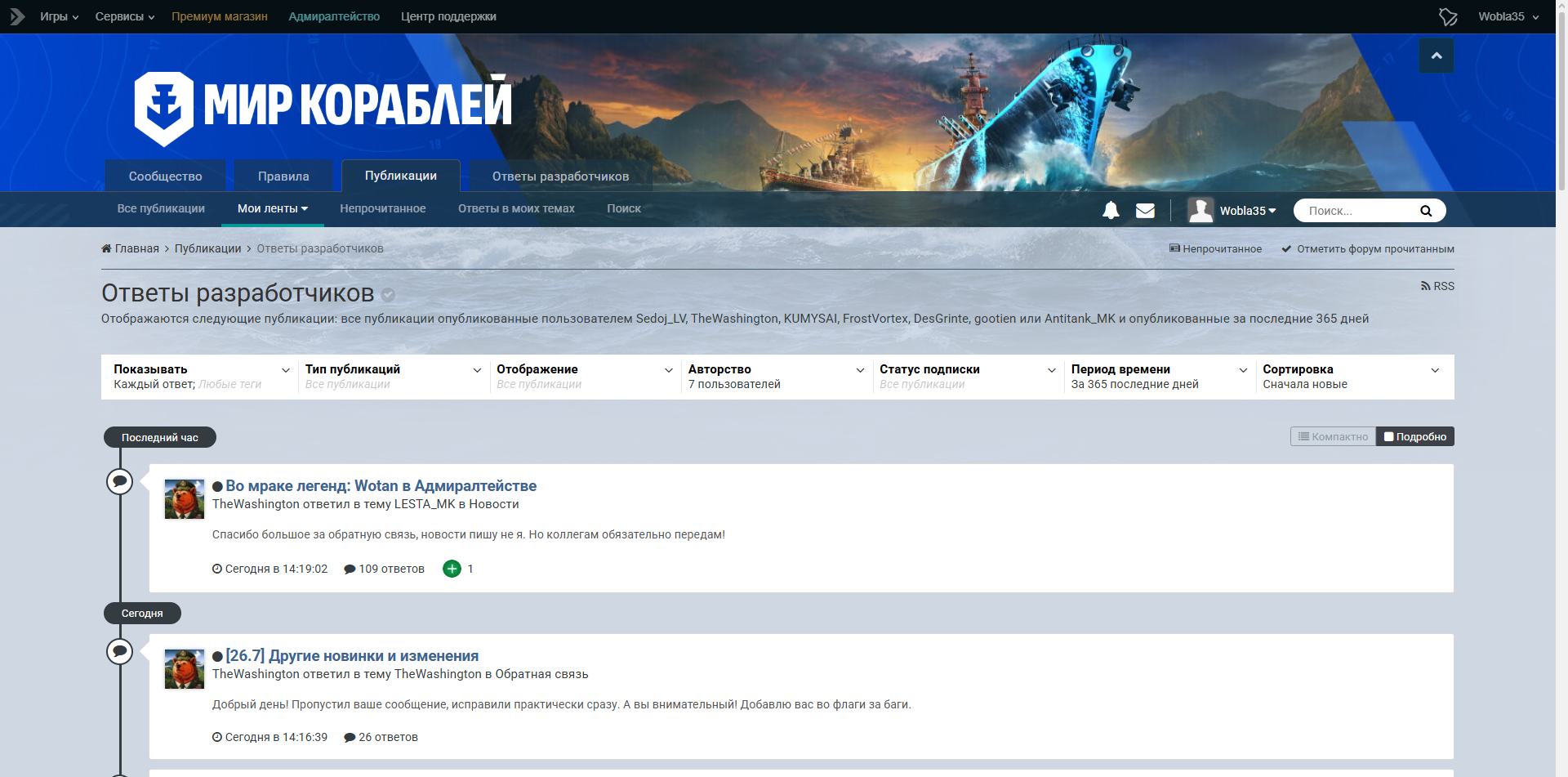
Task: Click the Последний час timeline label
Action: 160,437
